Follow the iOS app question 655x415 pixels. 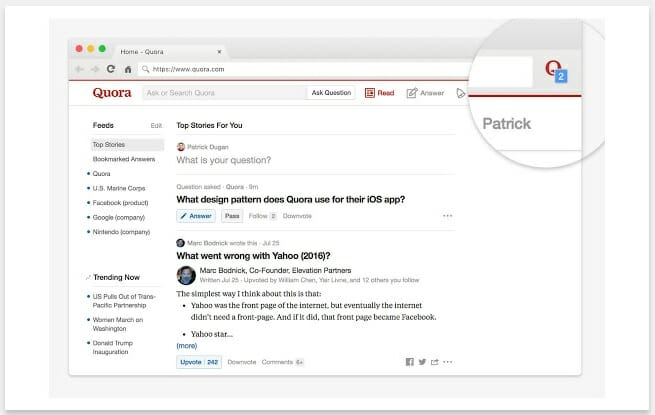coord(262,216)
